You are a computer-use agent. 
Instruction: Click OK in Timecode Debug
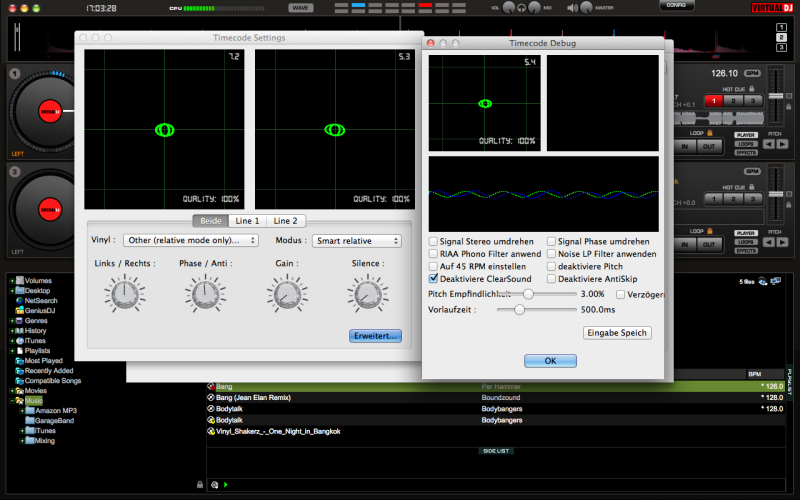tap(551, 361)
